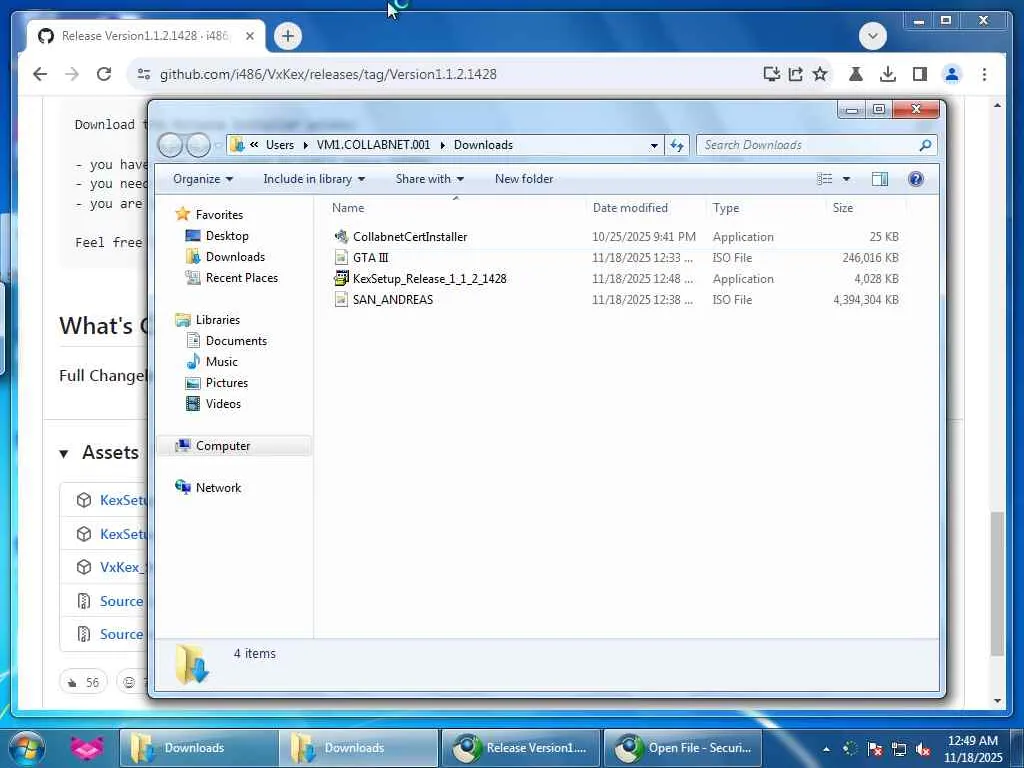The width and height of the screenshot is (1024, 768).
Task: Select Music library
Action: coord(221,362)
